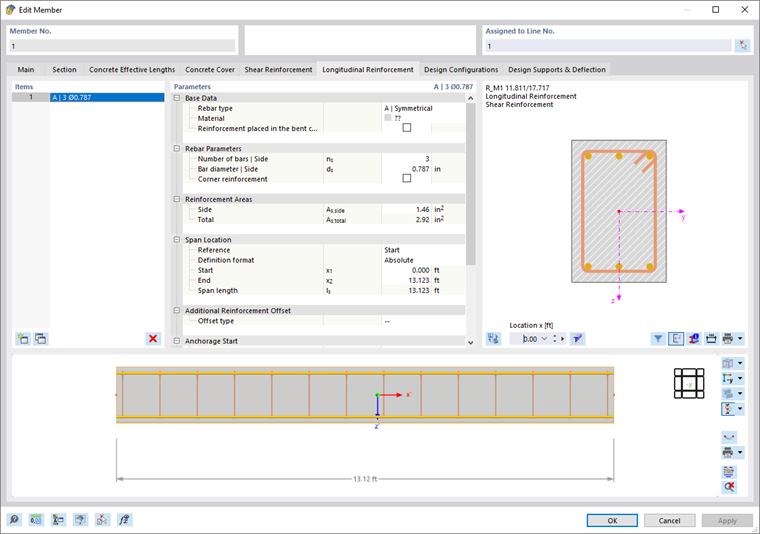Switch to the Section tab
Image resolution: width=760 pixels, height=534 pixels.
pyautogui.click(x=64, y=69)
